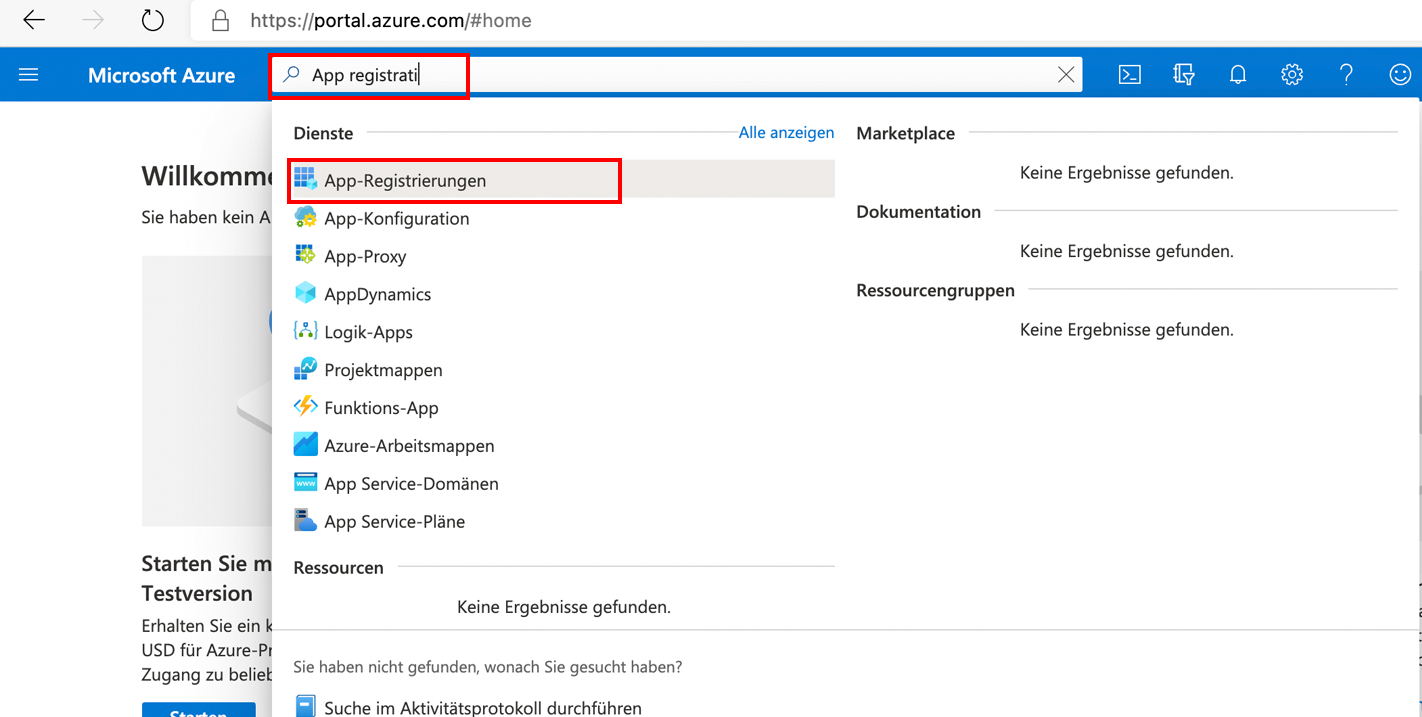The image size is (1422, 717).
Task: Click the AppDynamics cube icon
Action: pos(305,294)
